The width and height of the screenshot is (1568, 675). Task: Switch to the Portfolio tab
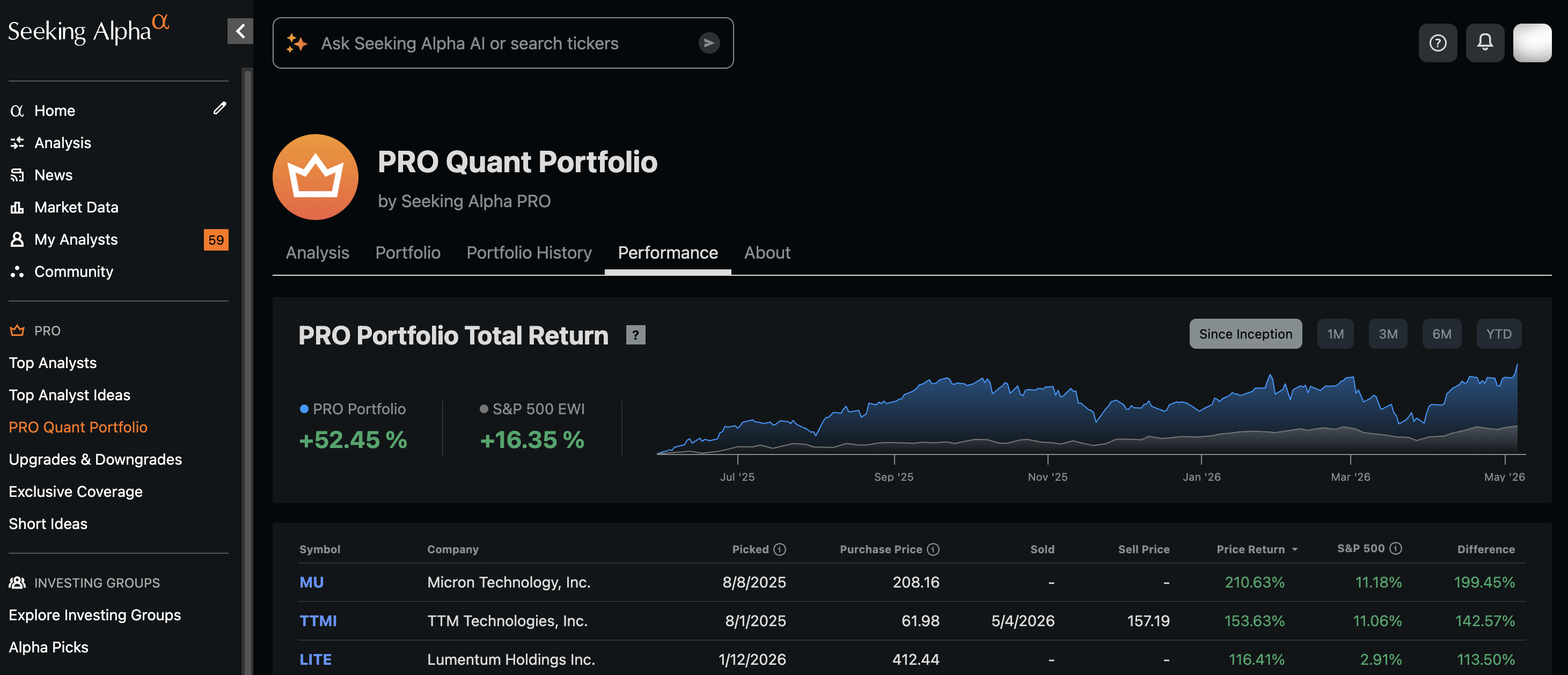(x=408, y=253)
